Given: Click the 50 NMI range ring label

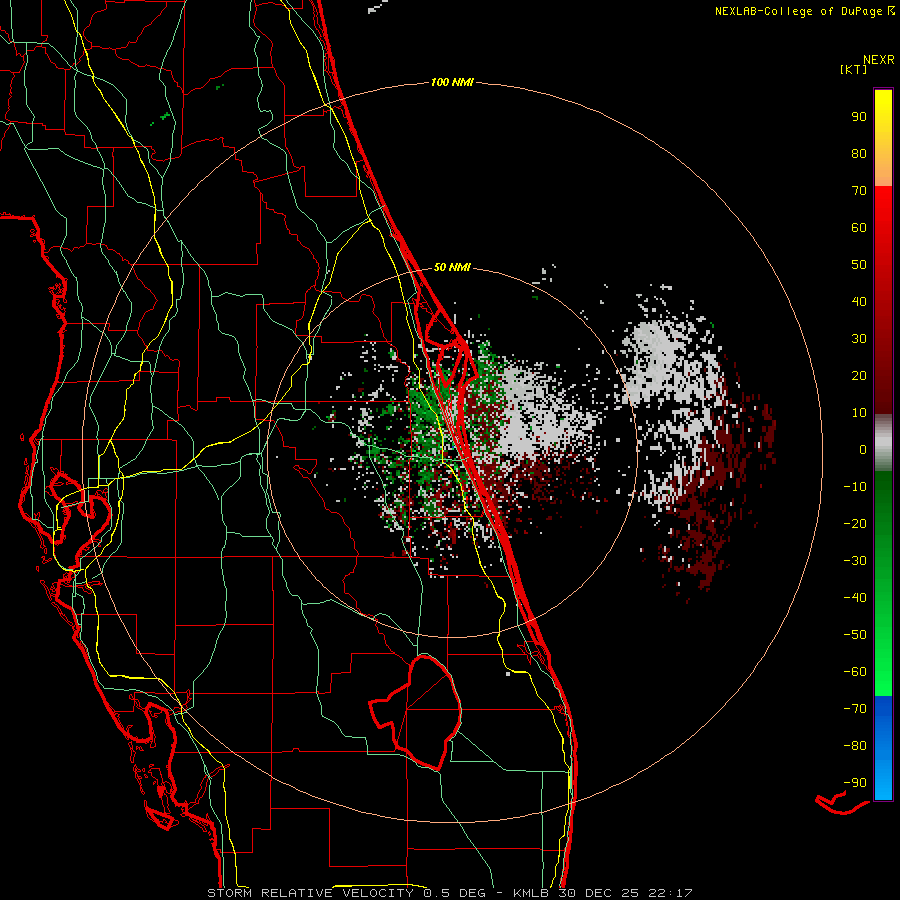Looking at the screenshot, I should 452,267.
